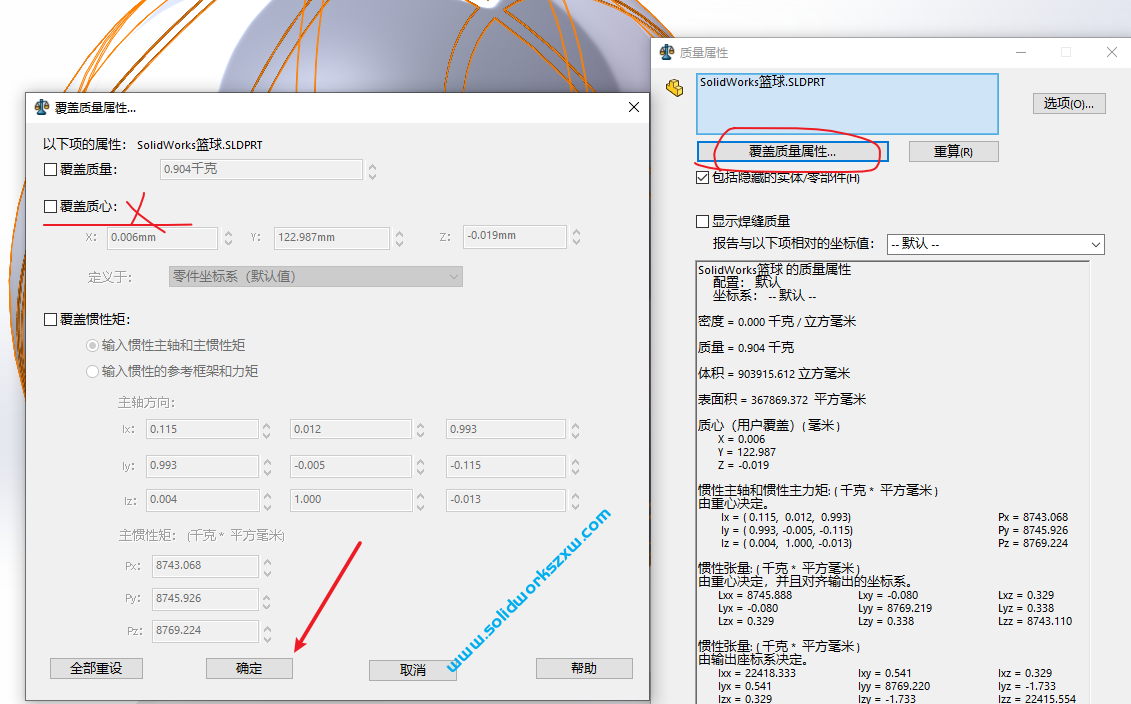Click the 重算(R) recalculate button
Image resolution: width=1131 pixels, height=704 pixels.
pyautogui.click(x=953, y=150)
